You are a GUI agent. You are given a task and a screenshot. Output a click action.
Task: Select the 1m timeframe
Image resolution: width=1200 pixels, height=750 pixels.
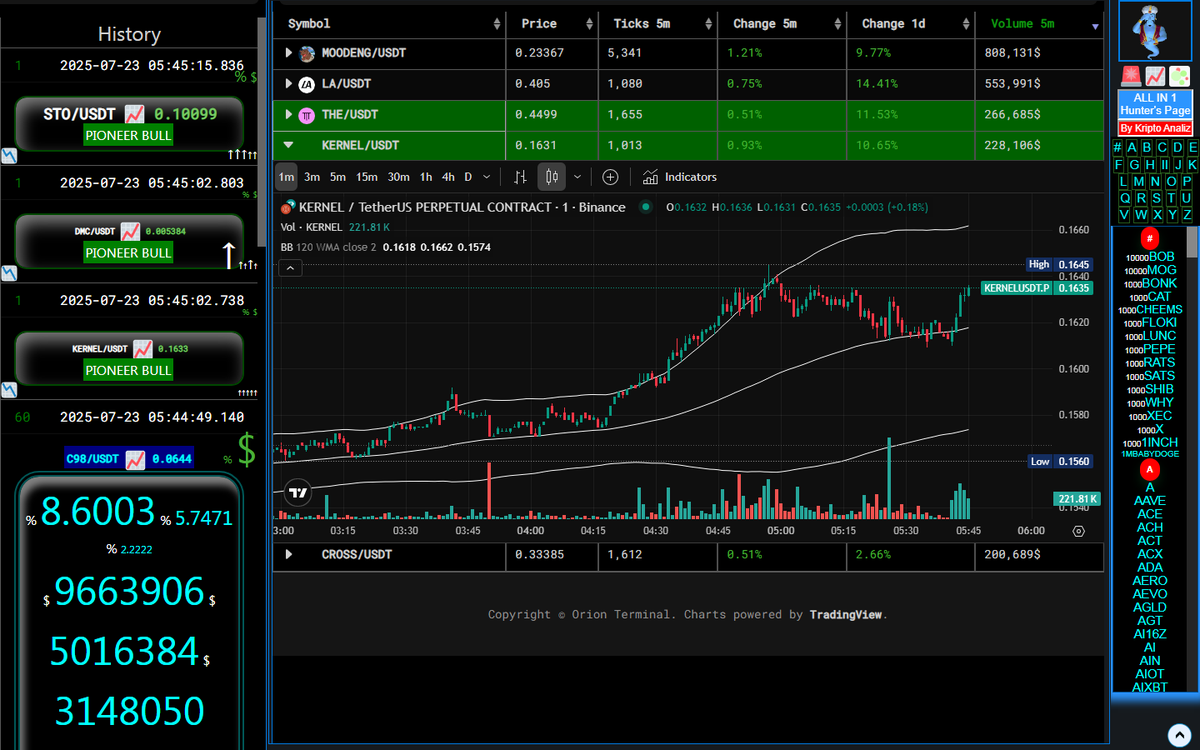pos(286,177)
